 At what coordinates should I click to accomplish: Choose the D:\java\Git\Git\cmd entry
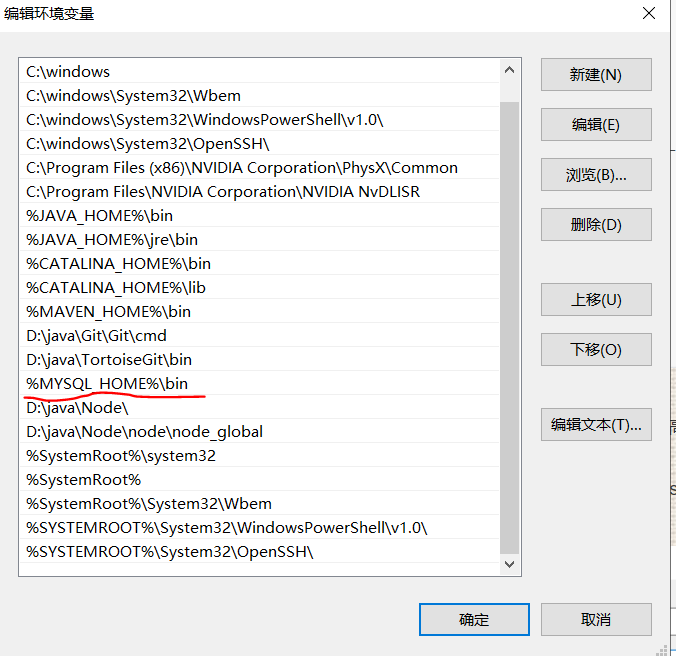[96, 336]
